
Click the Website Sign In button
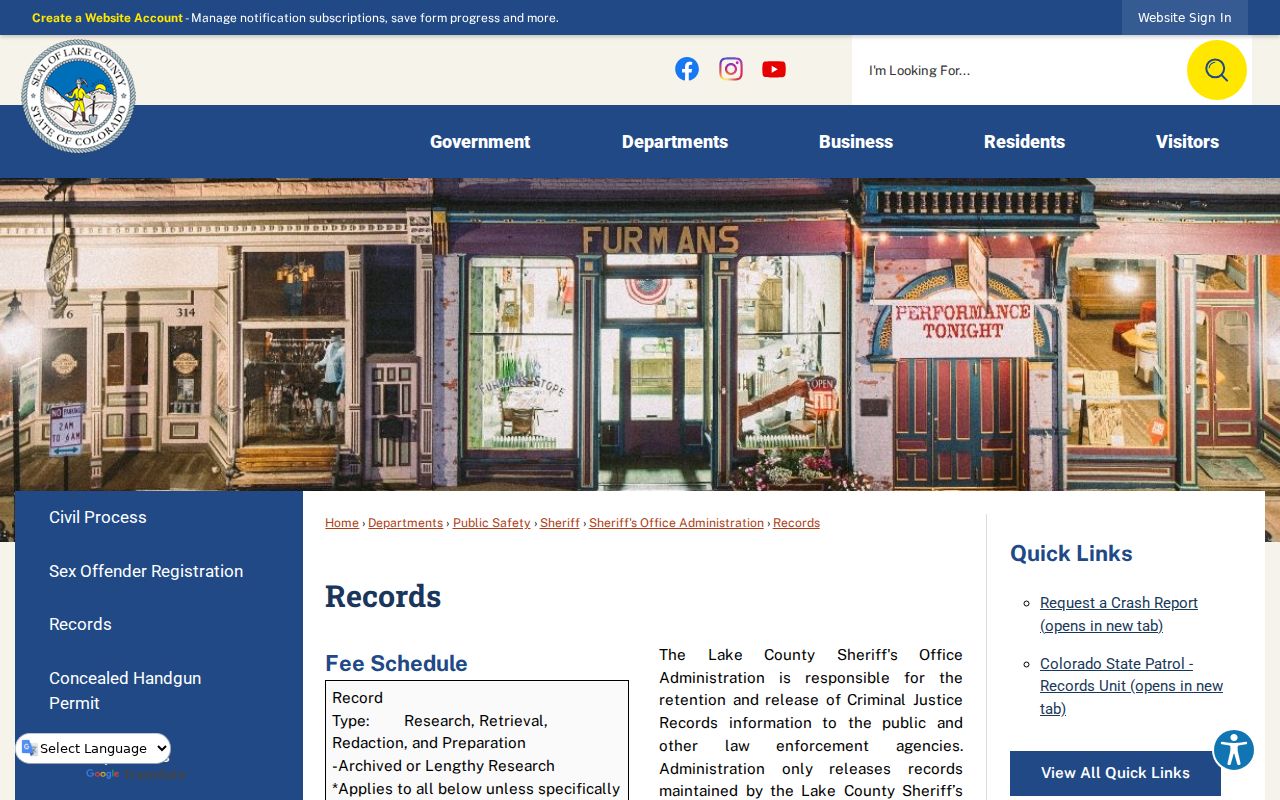[1184, 18]
